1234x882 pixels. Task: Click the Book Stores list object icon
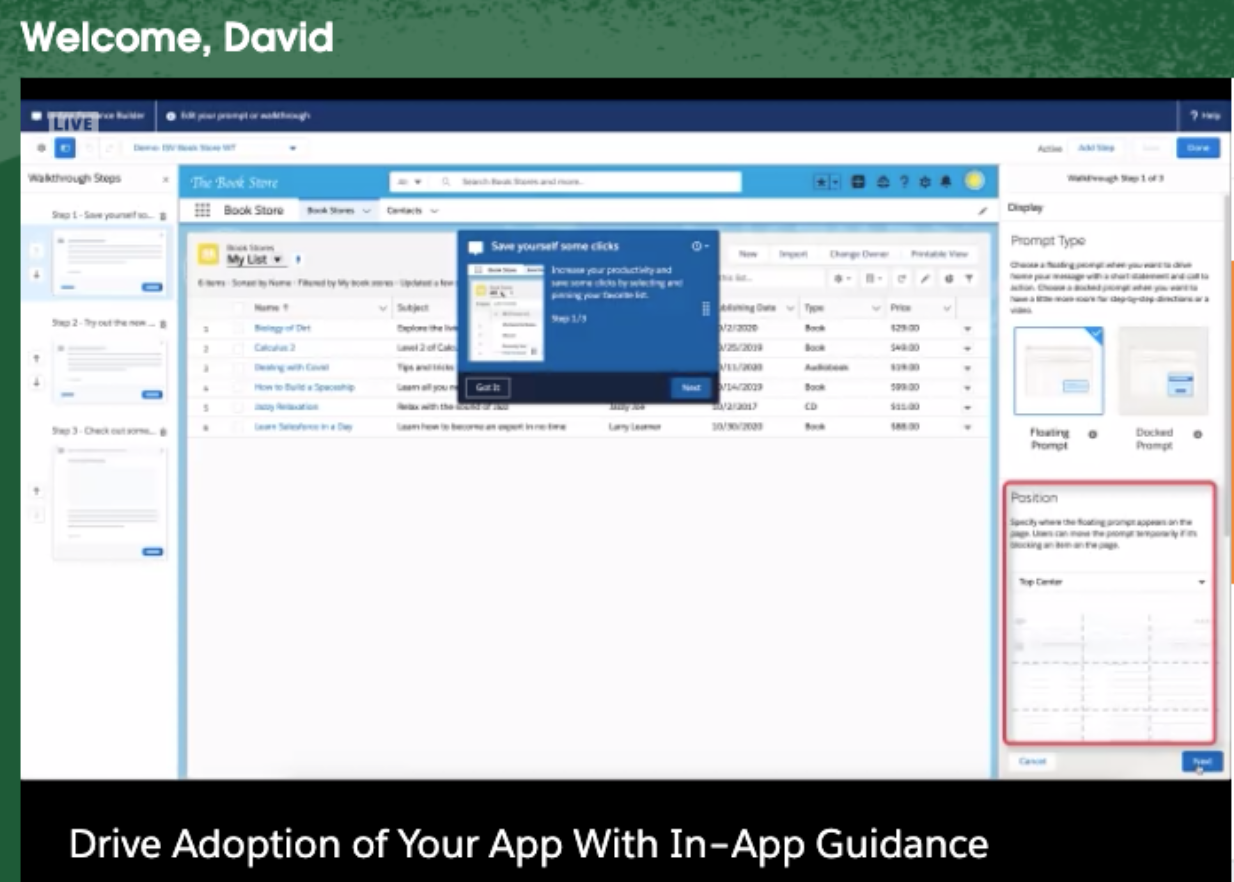209,255
